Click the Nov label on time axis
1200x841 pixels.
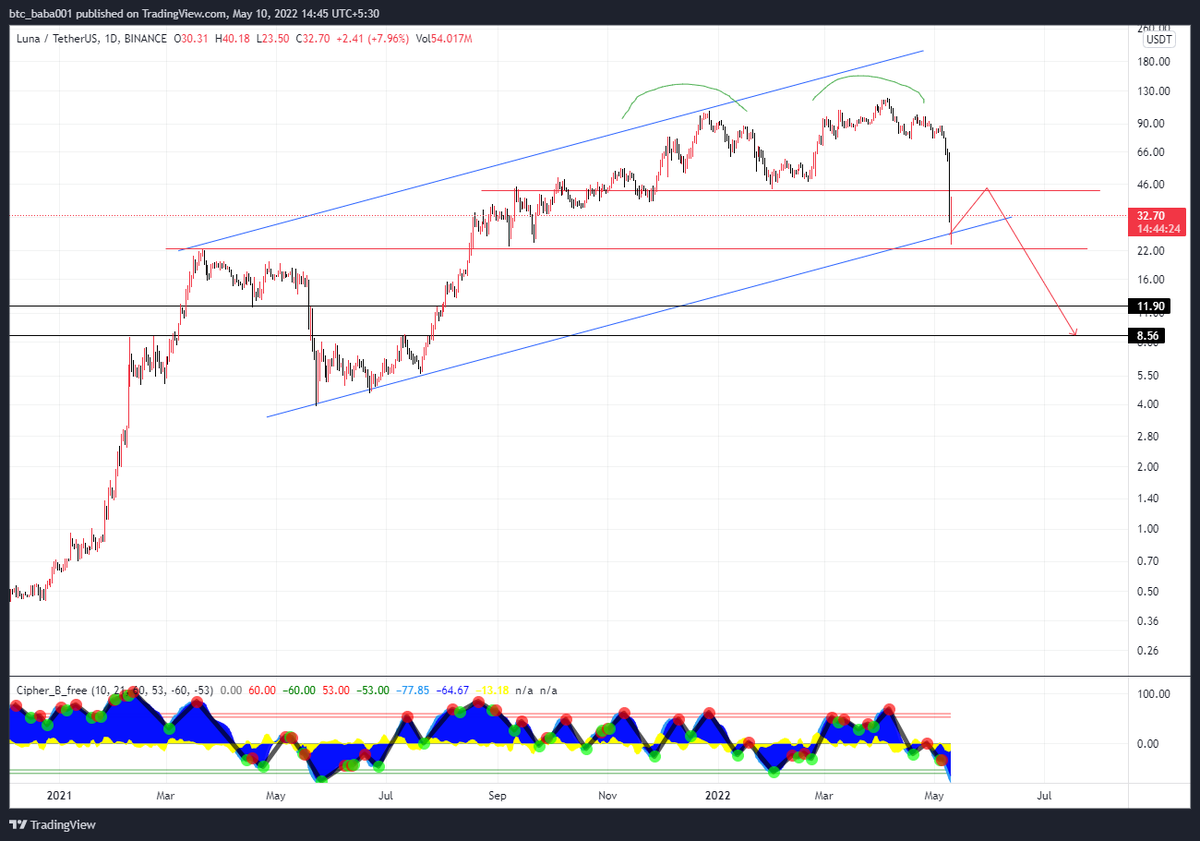point(606,796)
